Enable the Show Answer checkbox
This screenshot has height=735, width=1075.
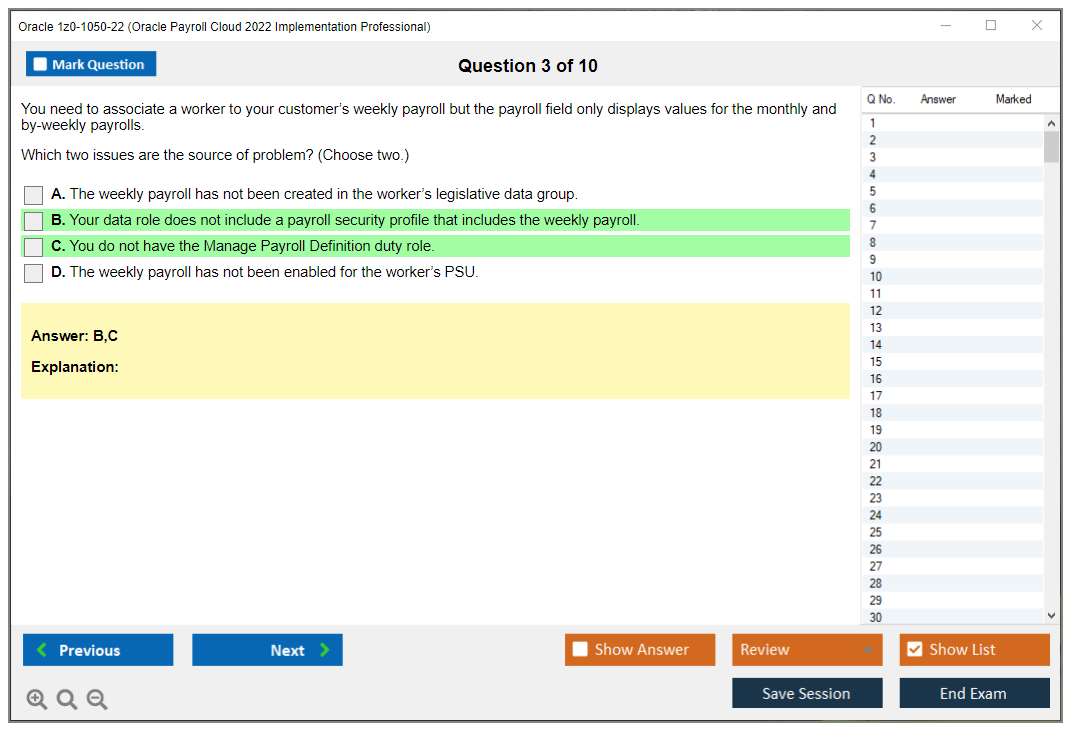(x=580, y=649)
